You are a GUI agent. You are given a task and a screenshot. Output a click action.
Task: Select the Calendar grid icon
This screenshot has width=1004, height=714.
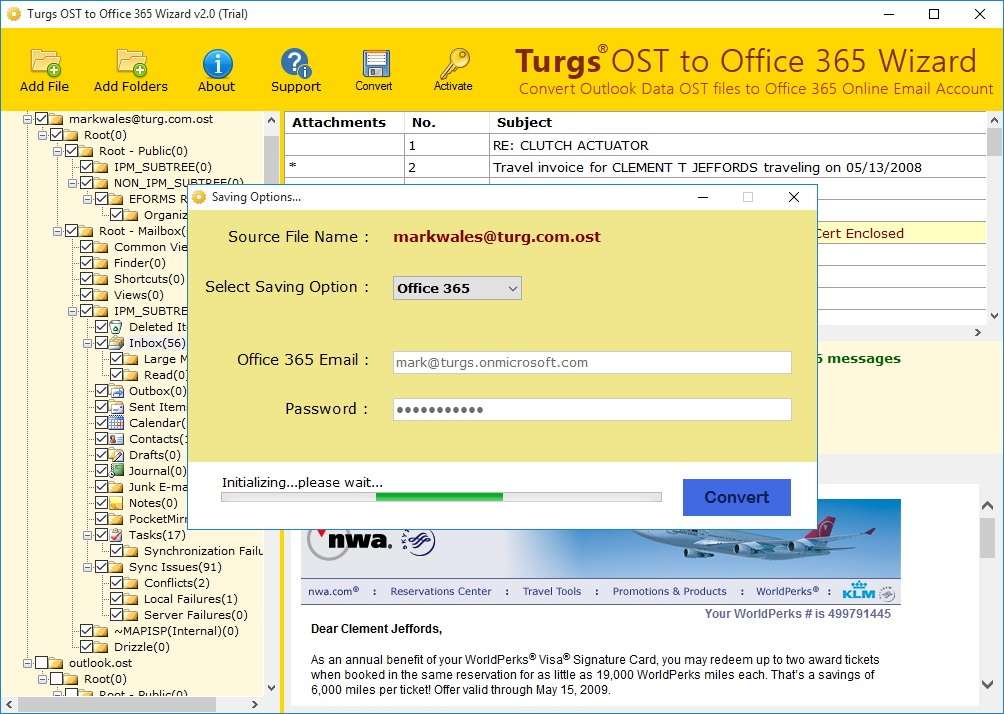[x=117, y=423]
